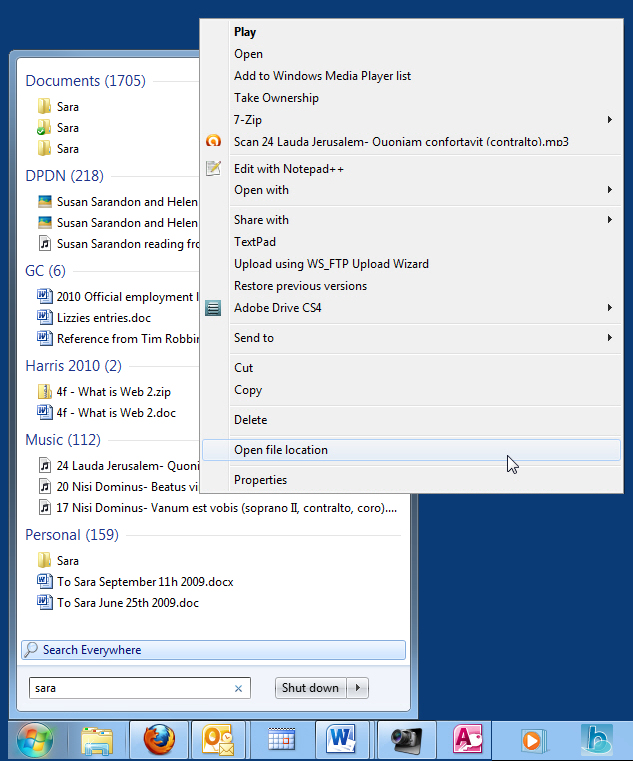Screen dimensions: 633x761
Task: Open 24 Lauda Jerusalem track in results
Action: point(118,466)
